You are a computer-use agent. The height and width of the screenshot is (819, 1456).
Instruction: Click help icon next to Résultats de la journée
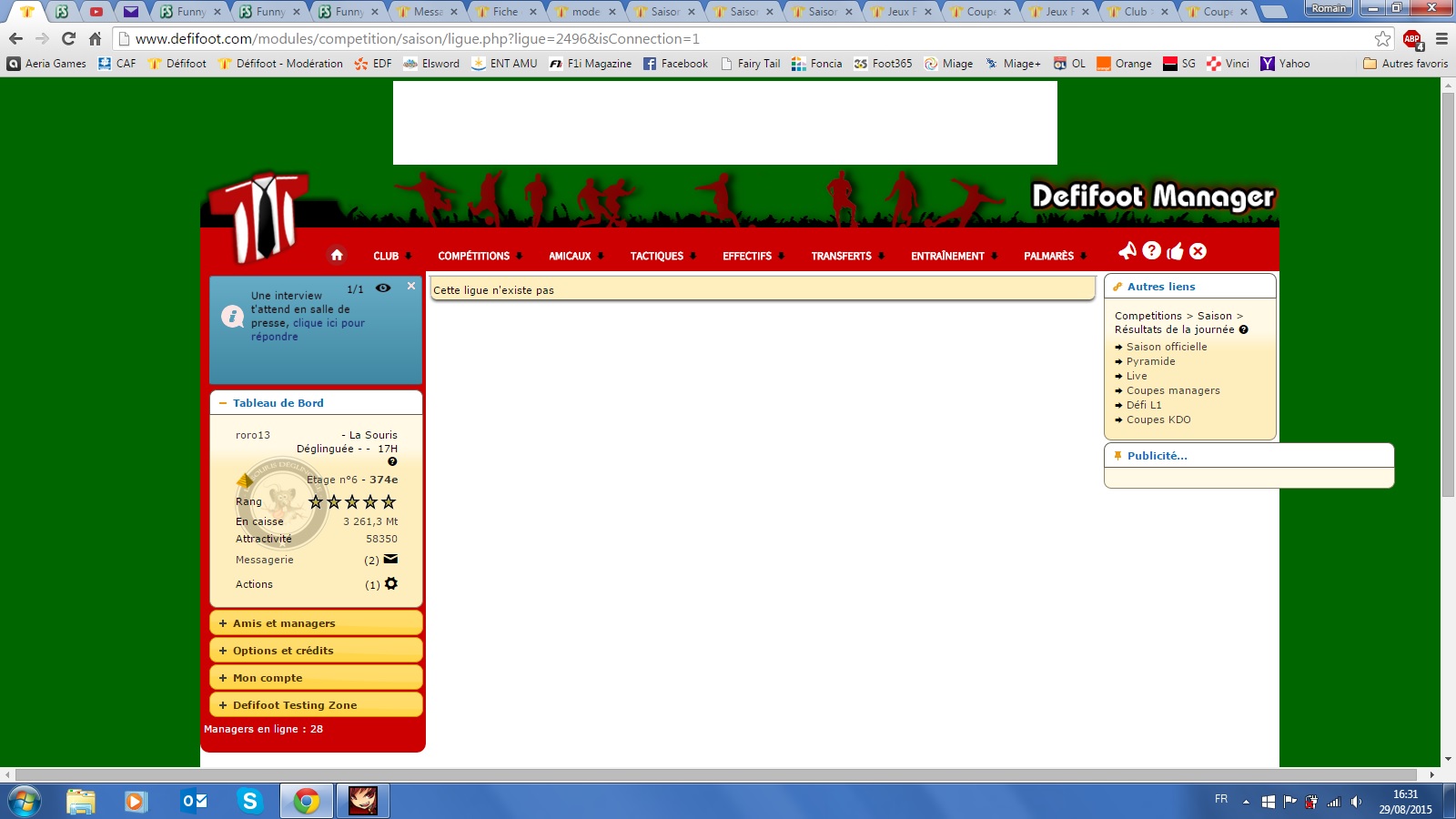pyautogui.click(x=1243, y=329)
